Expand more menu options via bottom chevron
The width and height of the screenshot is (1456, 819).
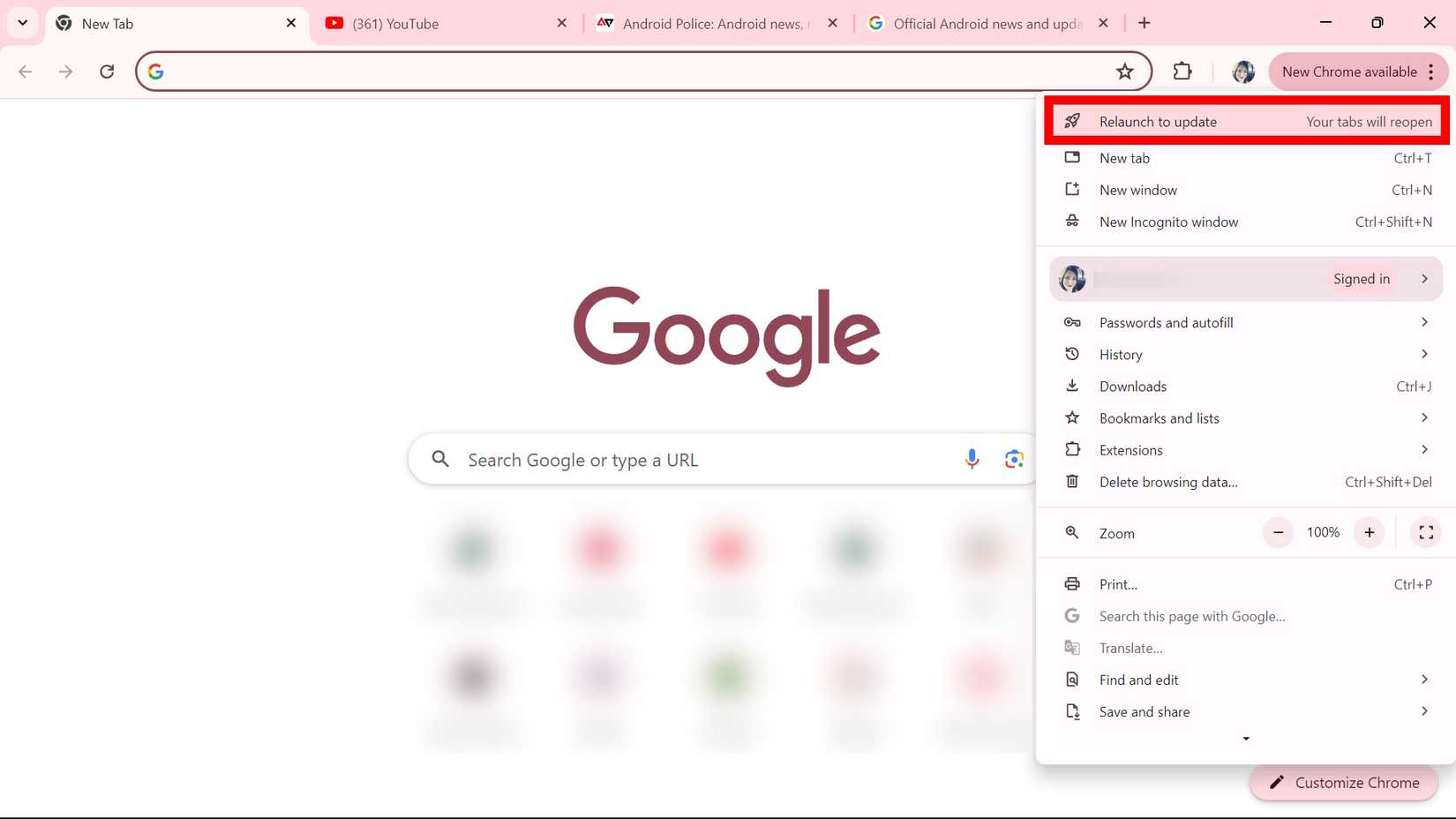[x=1246, y=740]
